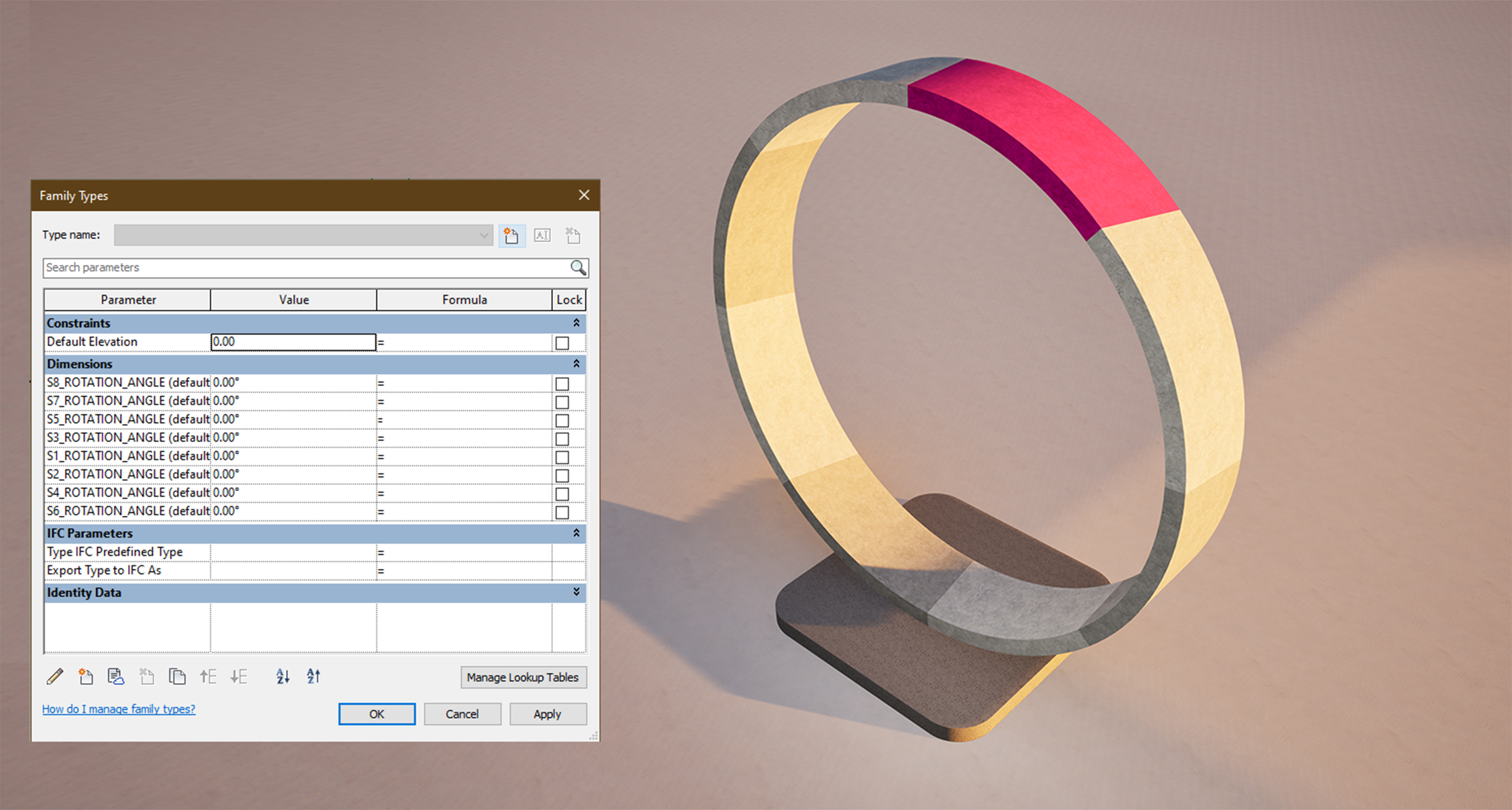Open the 'How do I manage family types?' link
The height and width of the screenshot is (810, 1512).
(x=119, y=709)
